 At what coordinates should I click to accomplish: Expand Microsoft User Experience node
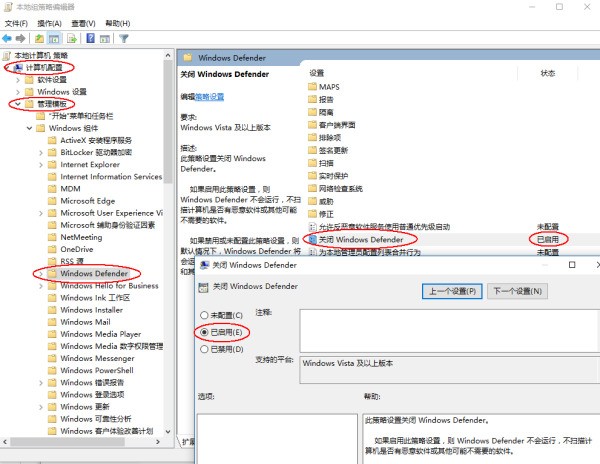point(41,213)
